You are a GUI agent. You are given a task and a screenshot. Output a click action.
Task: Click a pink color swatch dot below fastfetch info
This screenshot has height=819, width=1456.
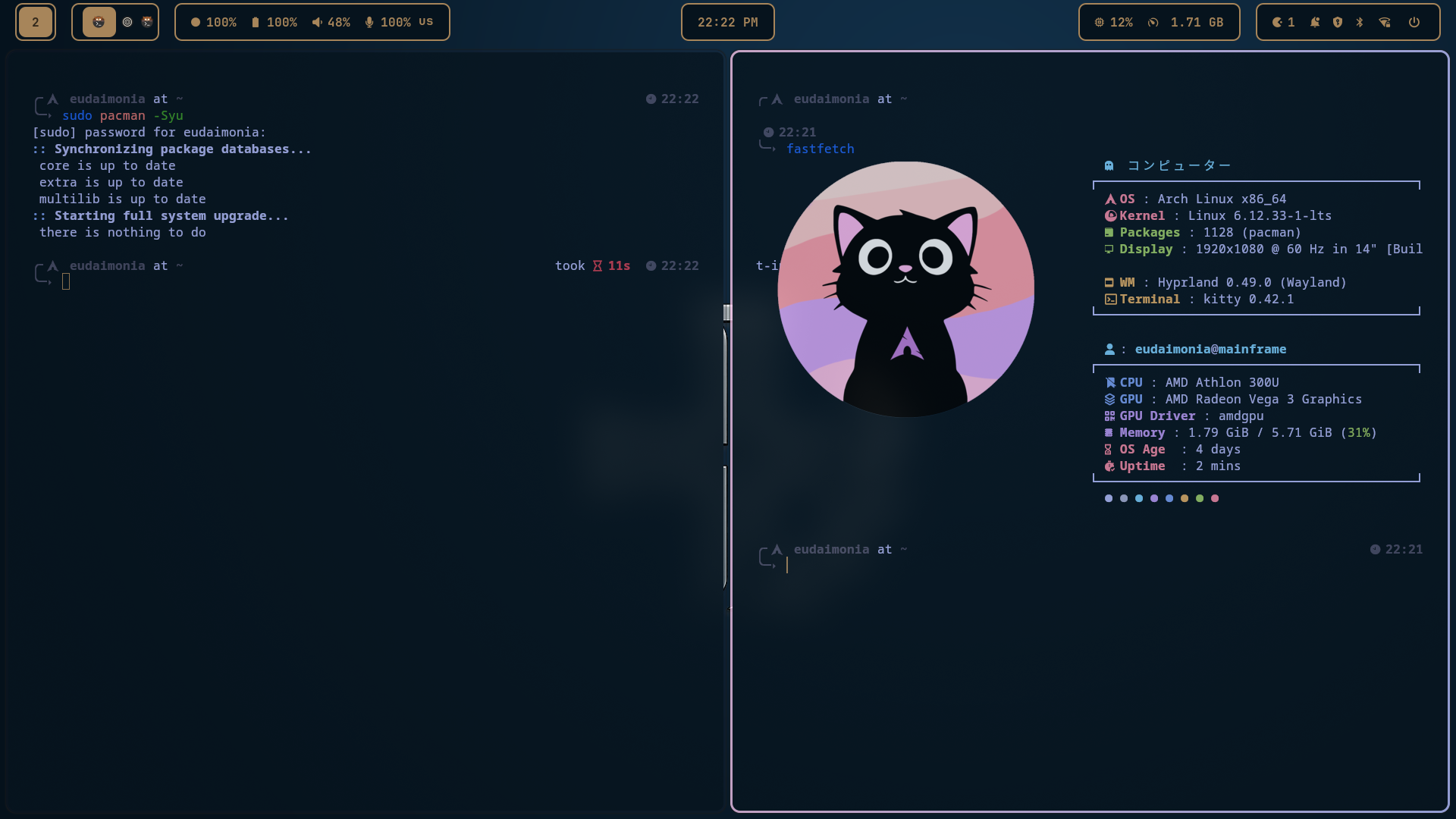click(x=1214, y=498)
